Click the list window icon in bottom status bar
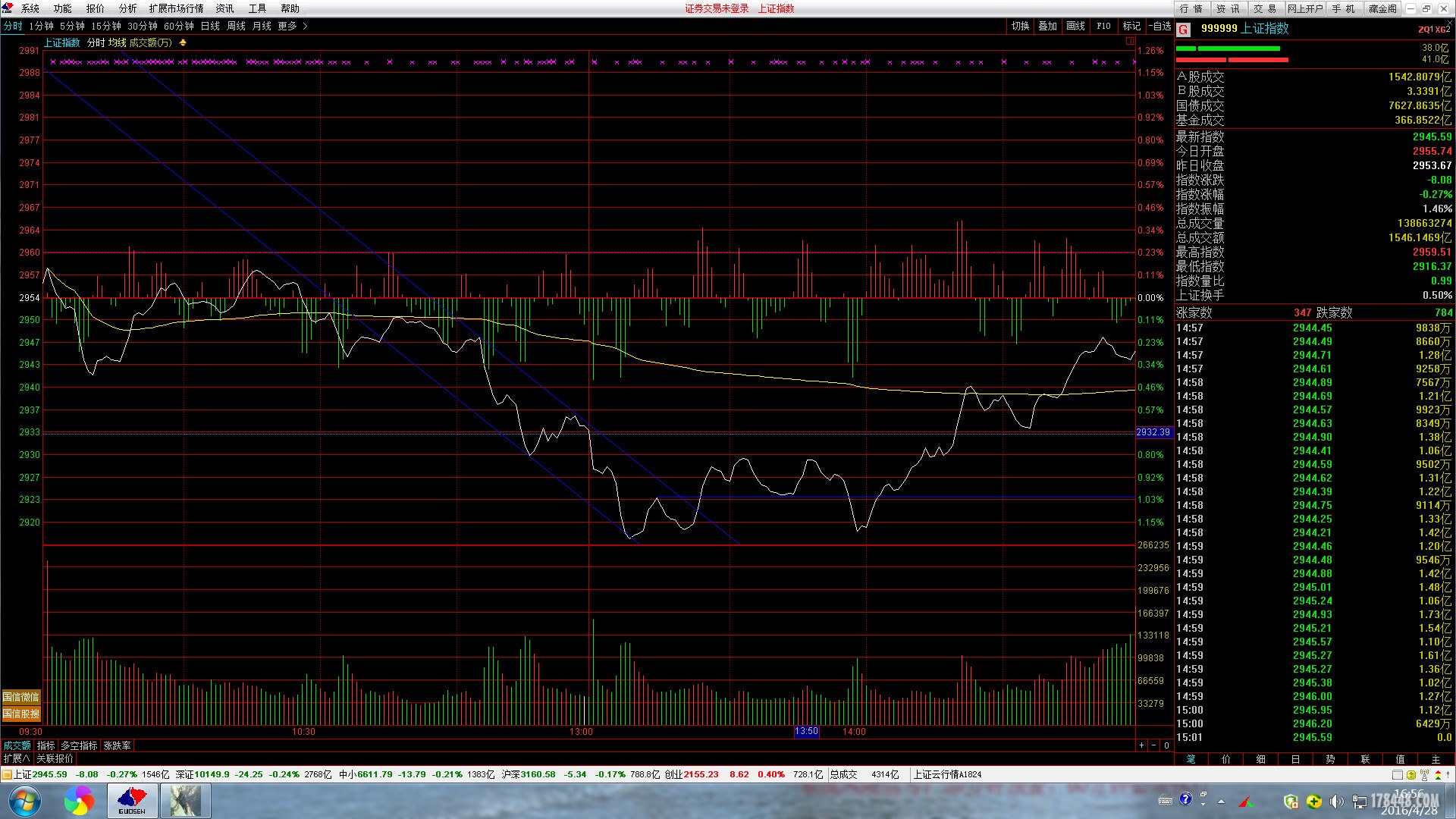 pyautogui.click(x=1398, y=775)
